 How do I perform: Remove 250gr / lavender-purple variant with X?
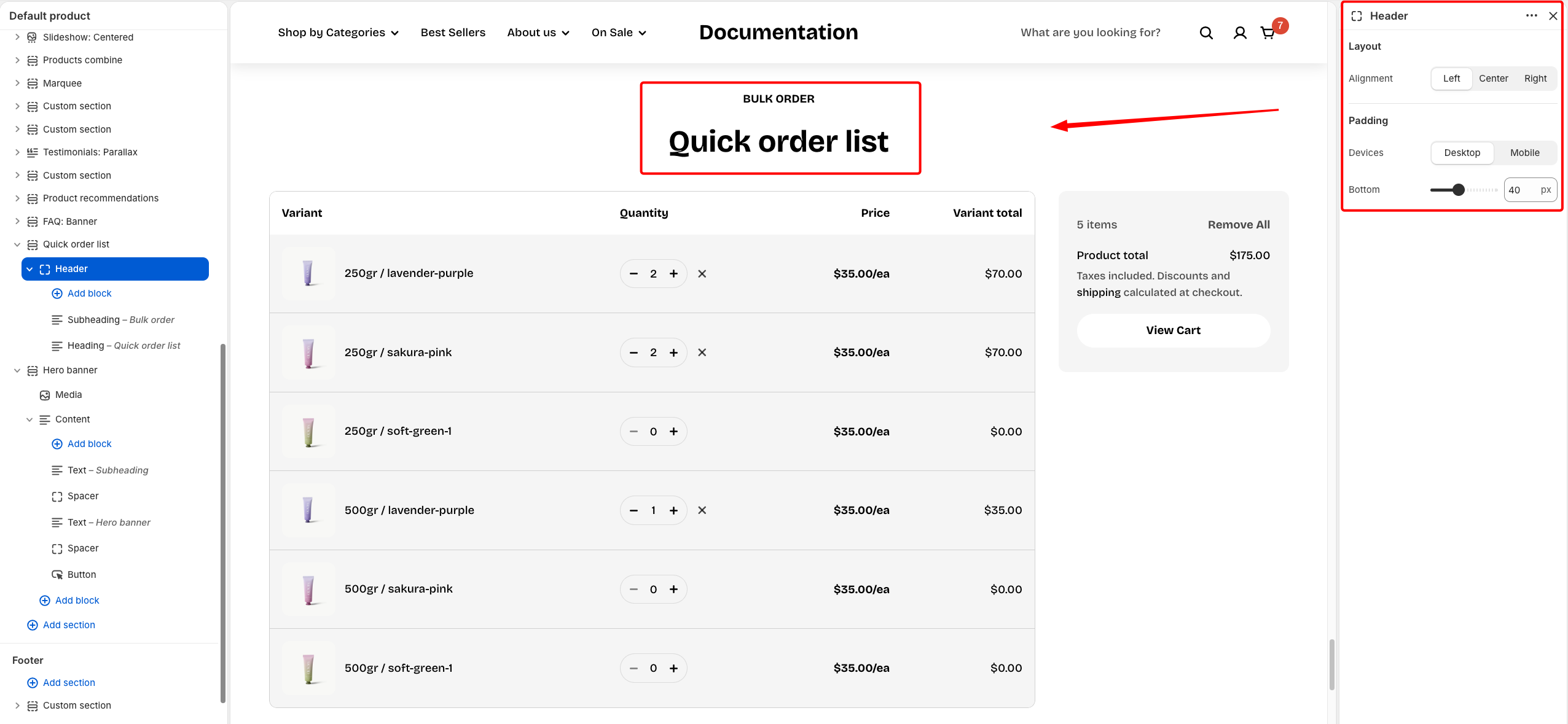[x=702, y=274]
